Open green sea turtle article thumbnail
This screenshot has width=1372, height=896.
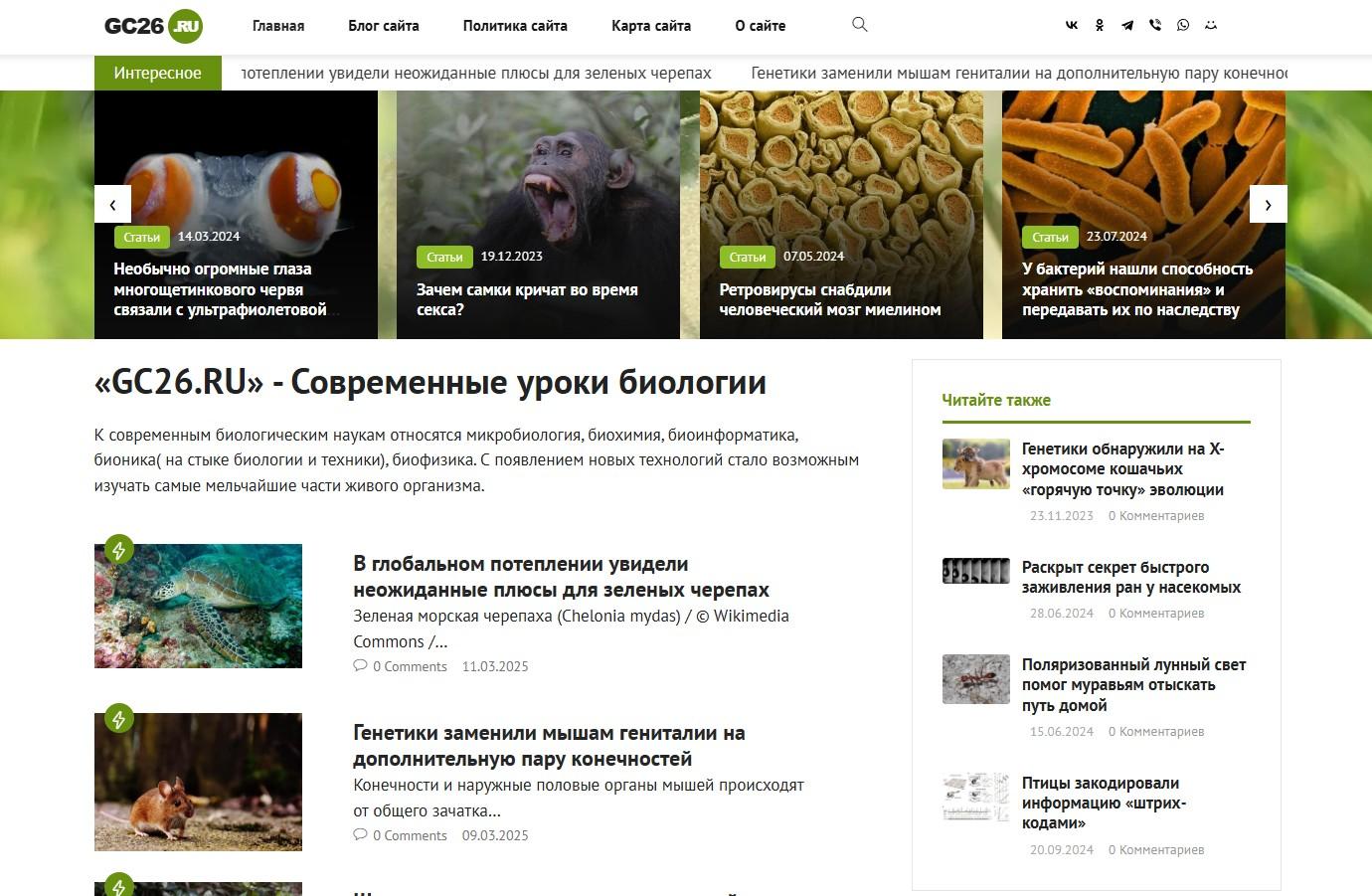point(198,606)
